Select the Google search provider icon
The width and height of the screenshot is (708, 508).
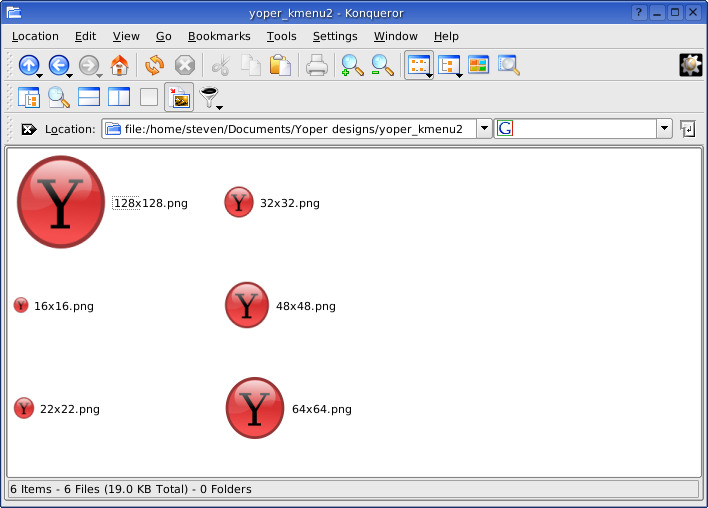(505, 129)
